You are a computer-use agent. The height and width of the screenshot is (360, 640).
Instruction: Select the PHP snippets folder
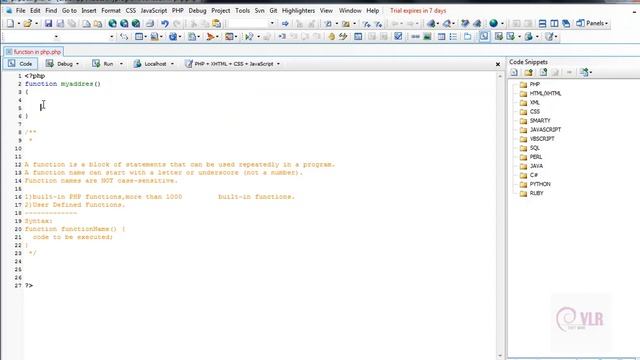click(x=530, y=84)
